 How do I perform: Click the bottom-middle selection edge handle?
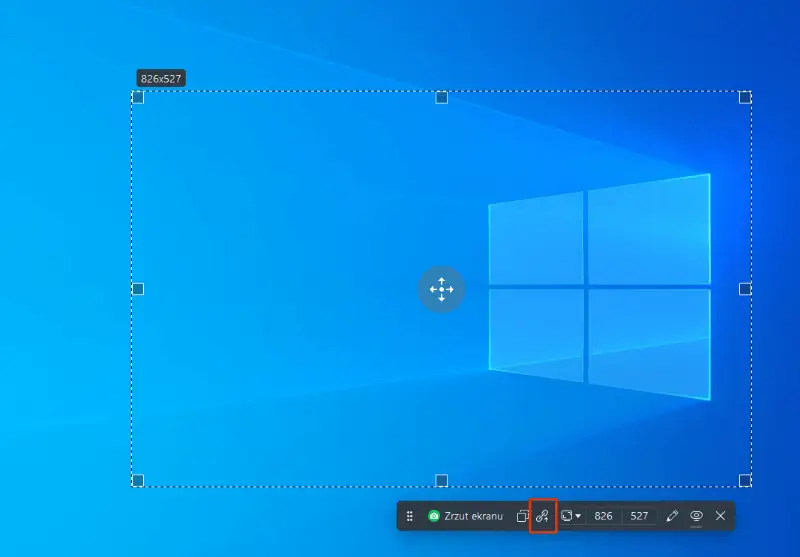442,480
